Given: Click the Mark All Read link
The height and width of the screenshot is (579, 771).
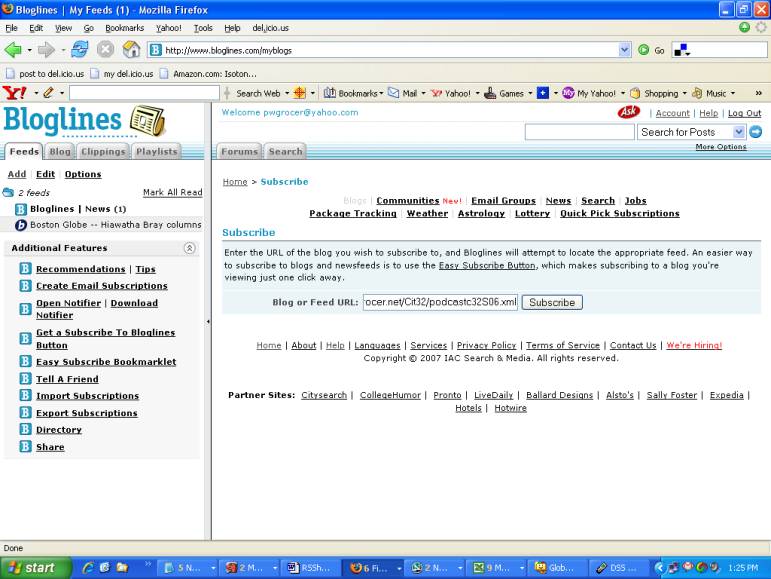Looking at the screenshot, I should click(x=173, y=192).
